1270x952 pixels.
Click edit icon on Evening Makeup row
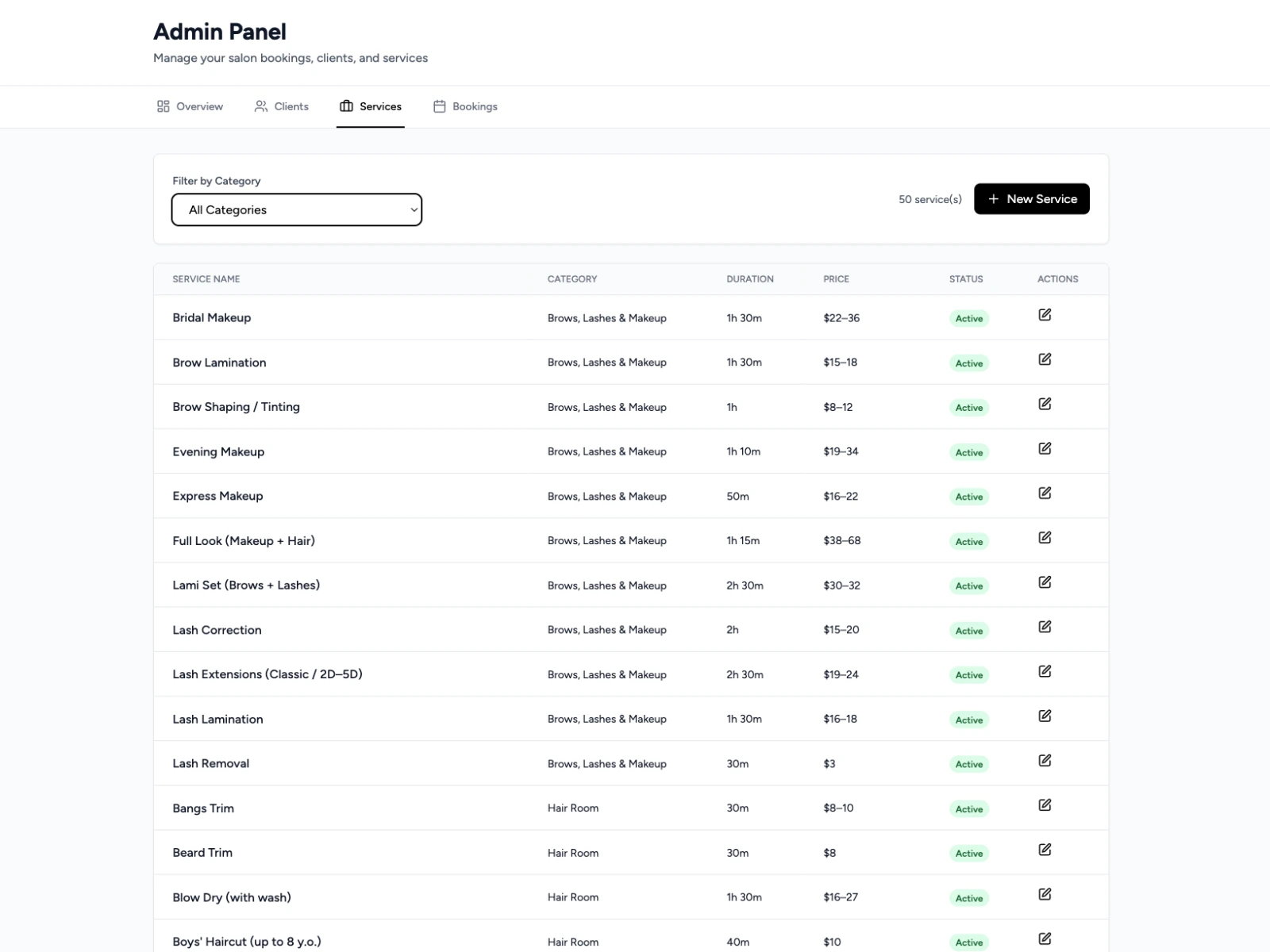pos(1045,448)
